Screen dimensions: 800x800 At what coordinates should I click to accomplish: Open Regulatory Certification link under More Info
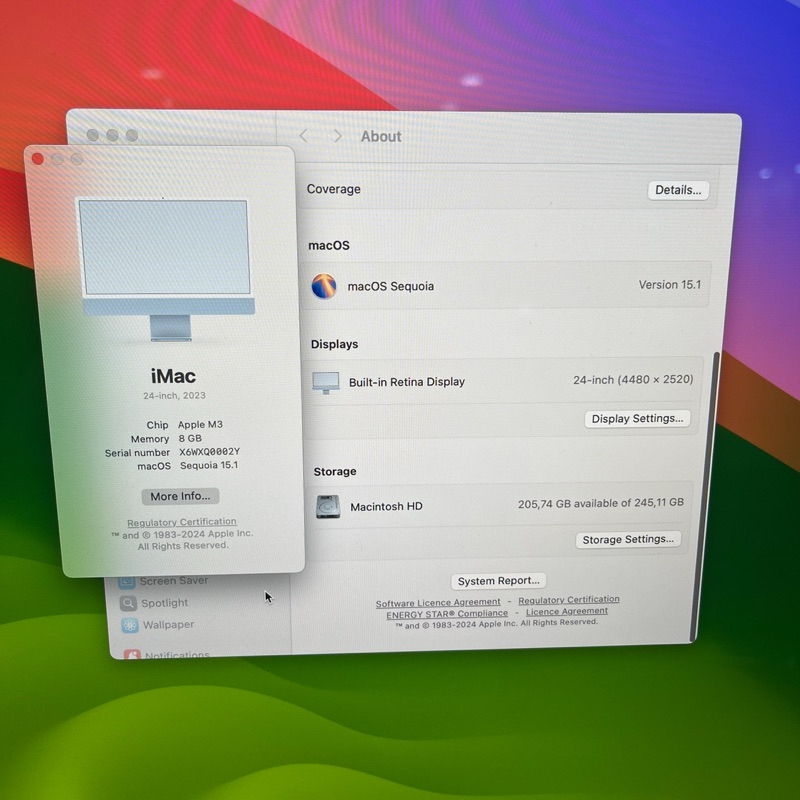[182, 522]
